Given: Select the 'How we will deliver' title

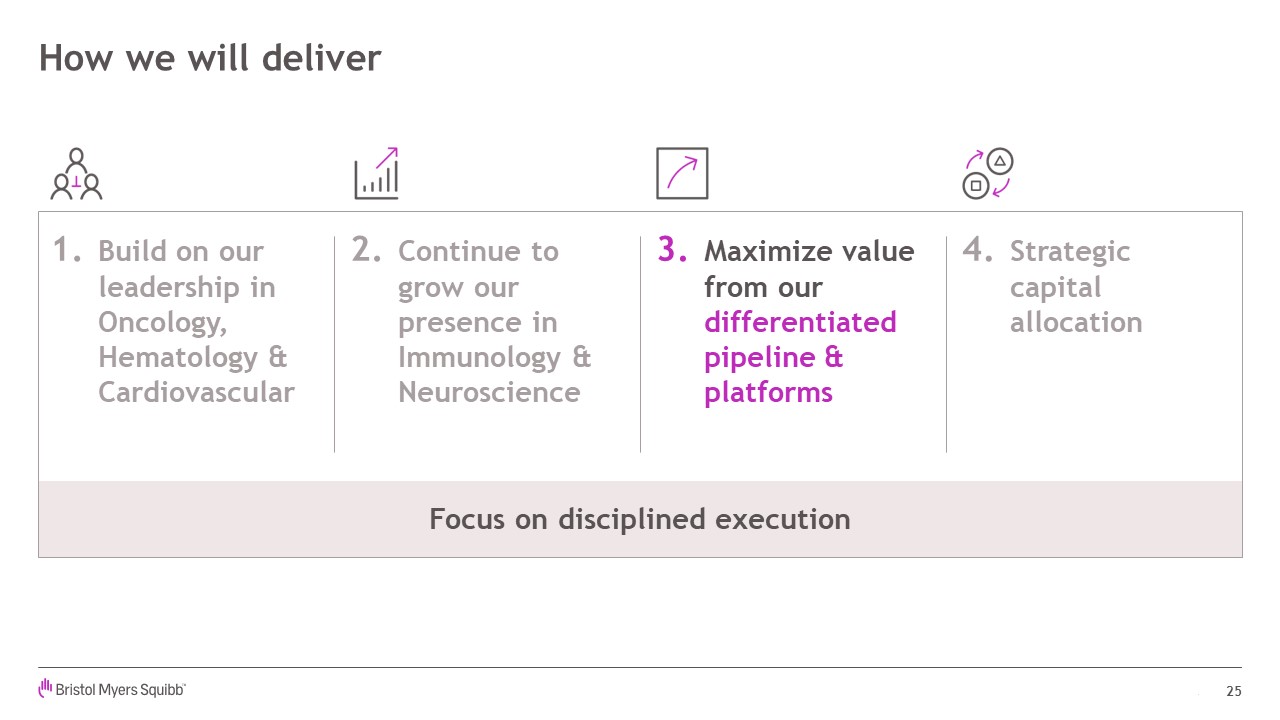Looking at the screenshot, I should [x=210, y=58].
